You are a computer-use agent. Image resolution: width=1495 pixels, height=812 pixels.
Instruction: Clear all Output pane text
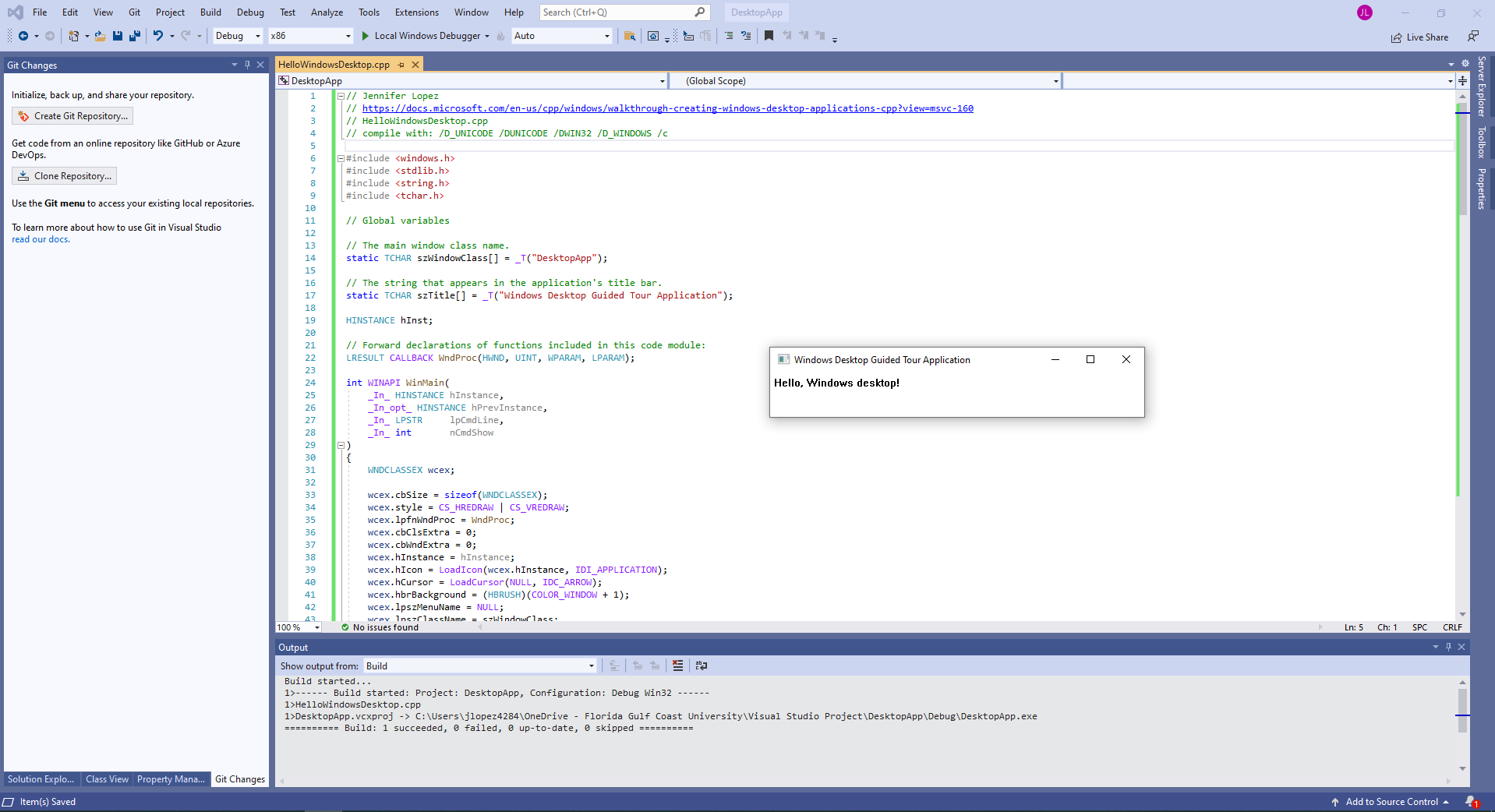[x=677, y=665]
